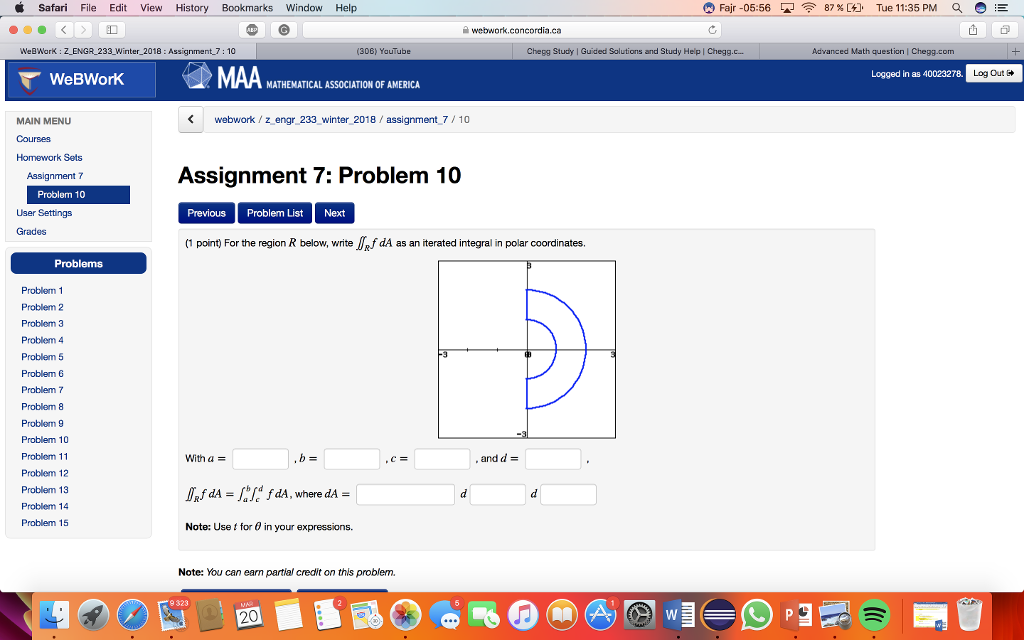Go to Homework Sets in main menu
This screenshot has height=640, width=1024.
click(x=49, y=157)
